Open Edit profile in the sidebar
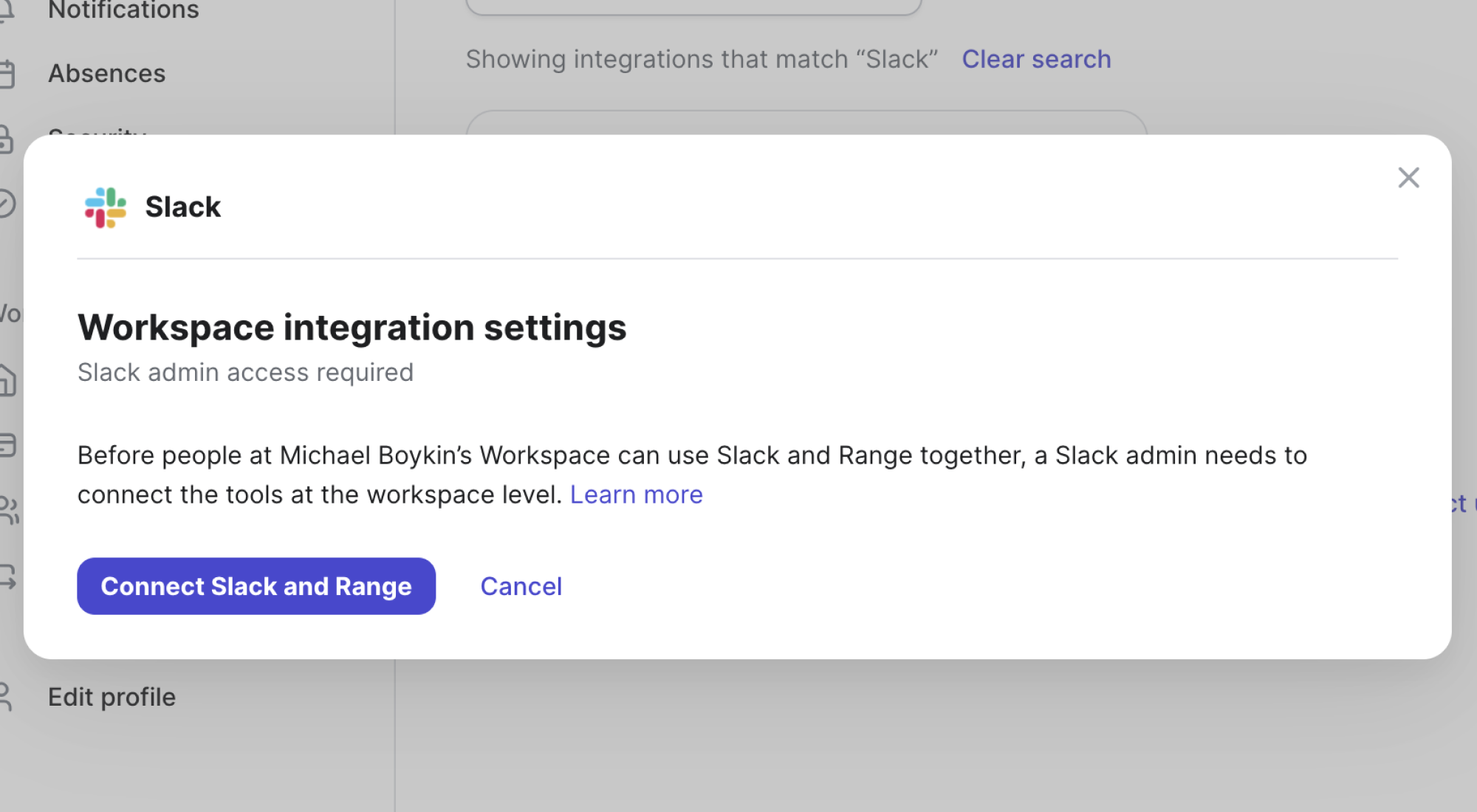Screen dimensions: 1477x812 pyautogui.click(x=112, y=697)
